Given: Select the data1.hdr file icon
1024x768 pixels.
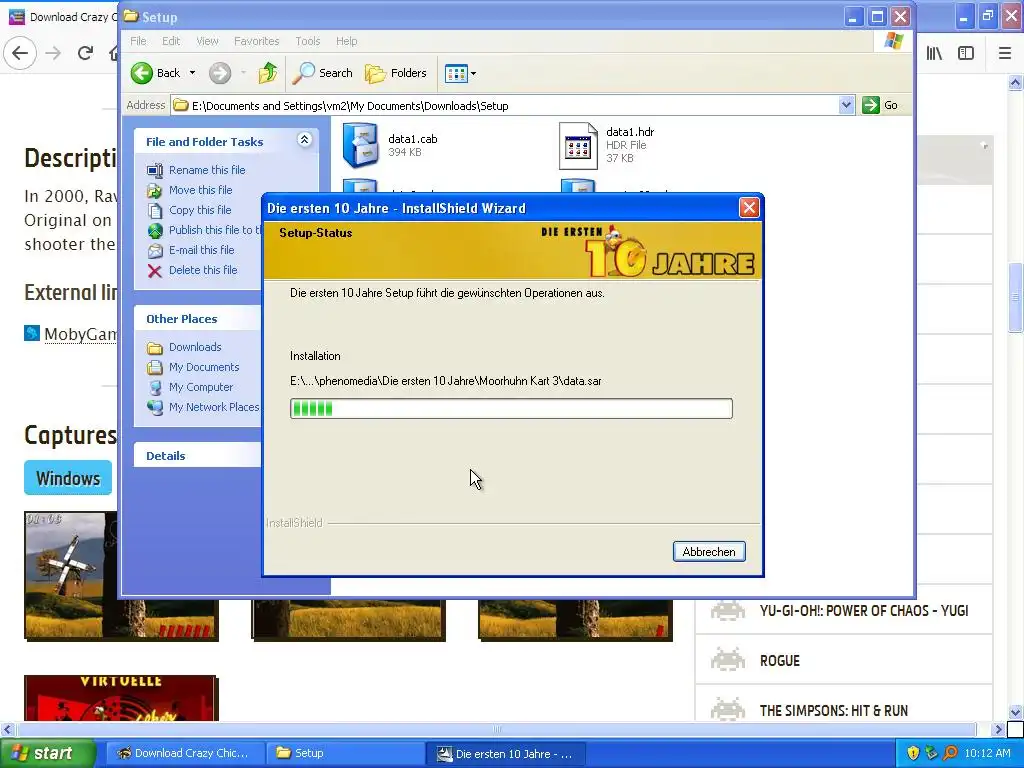Looking at the screenshot, I should pos(578,146).
